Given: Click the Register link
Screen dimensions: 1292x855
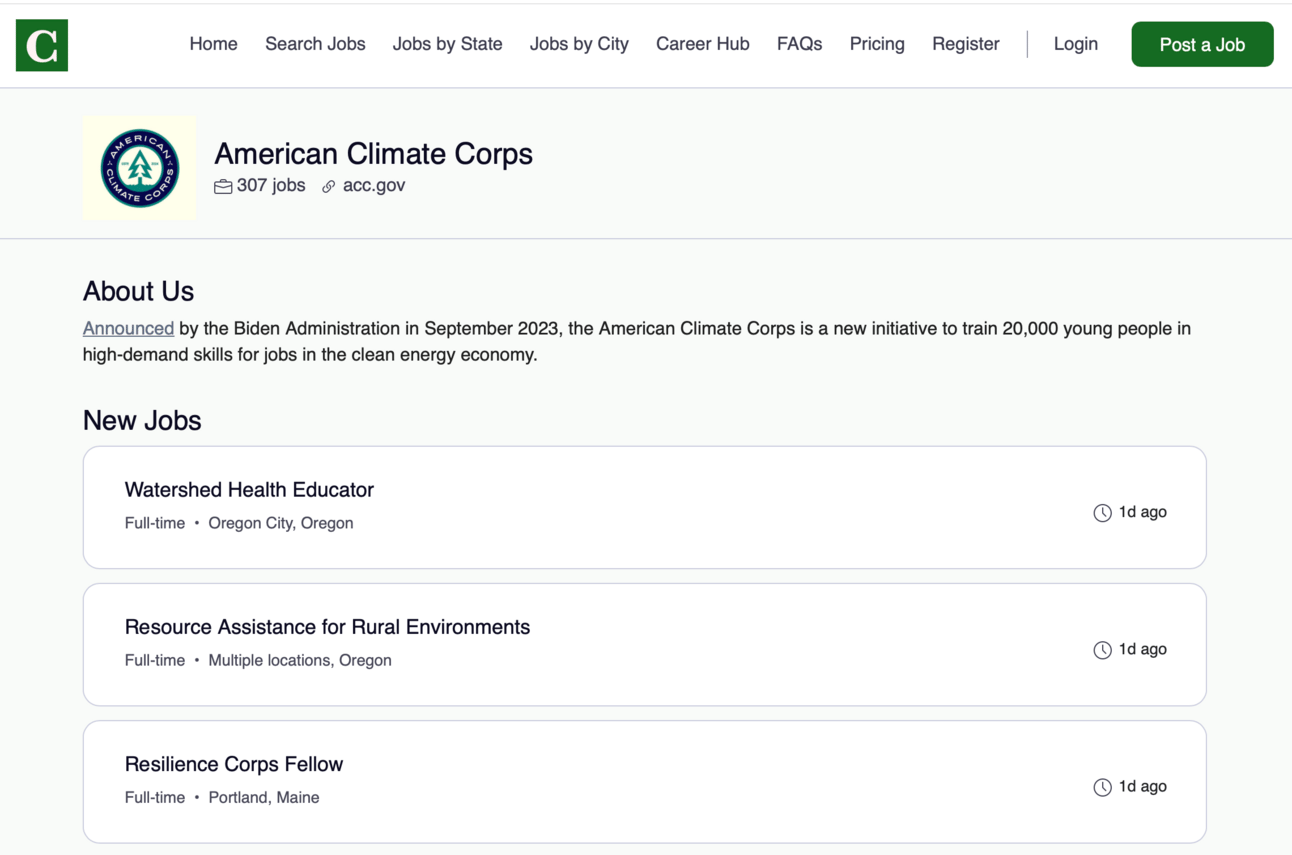Looking at the screenshot, I should pyautogui.click(x=965, y=44).
